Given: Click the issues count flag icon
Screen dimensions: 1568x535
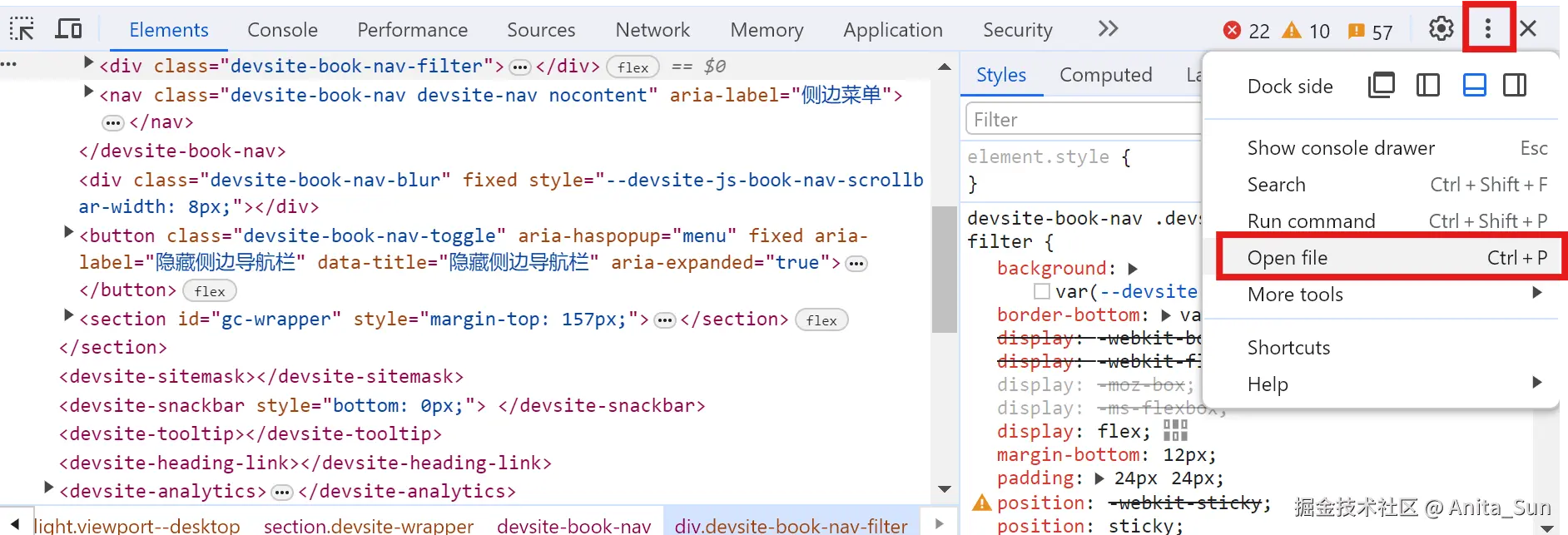Looking at the screenshot, I should pyautogui.click(x=1356, y=32).
